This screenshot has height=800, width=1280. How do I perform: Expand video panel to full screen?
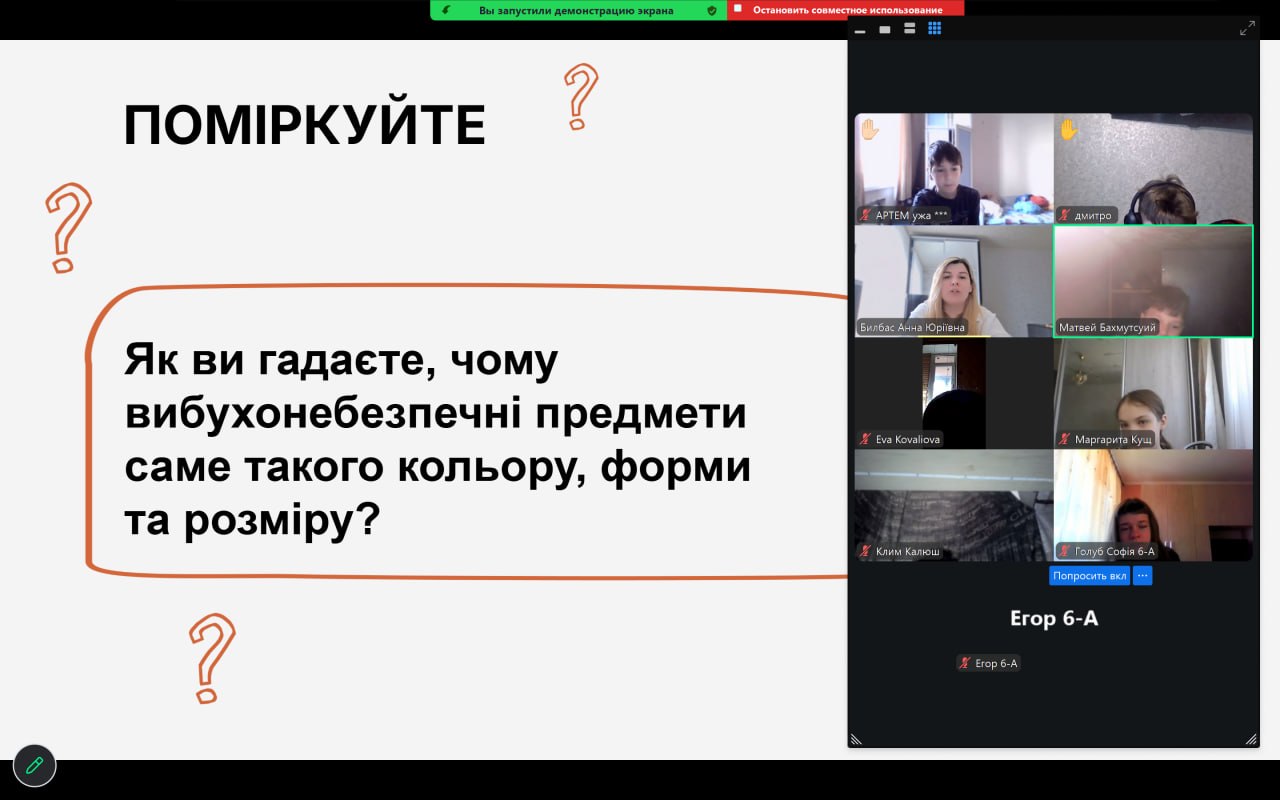(1247, 29)
